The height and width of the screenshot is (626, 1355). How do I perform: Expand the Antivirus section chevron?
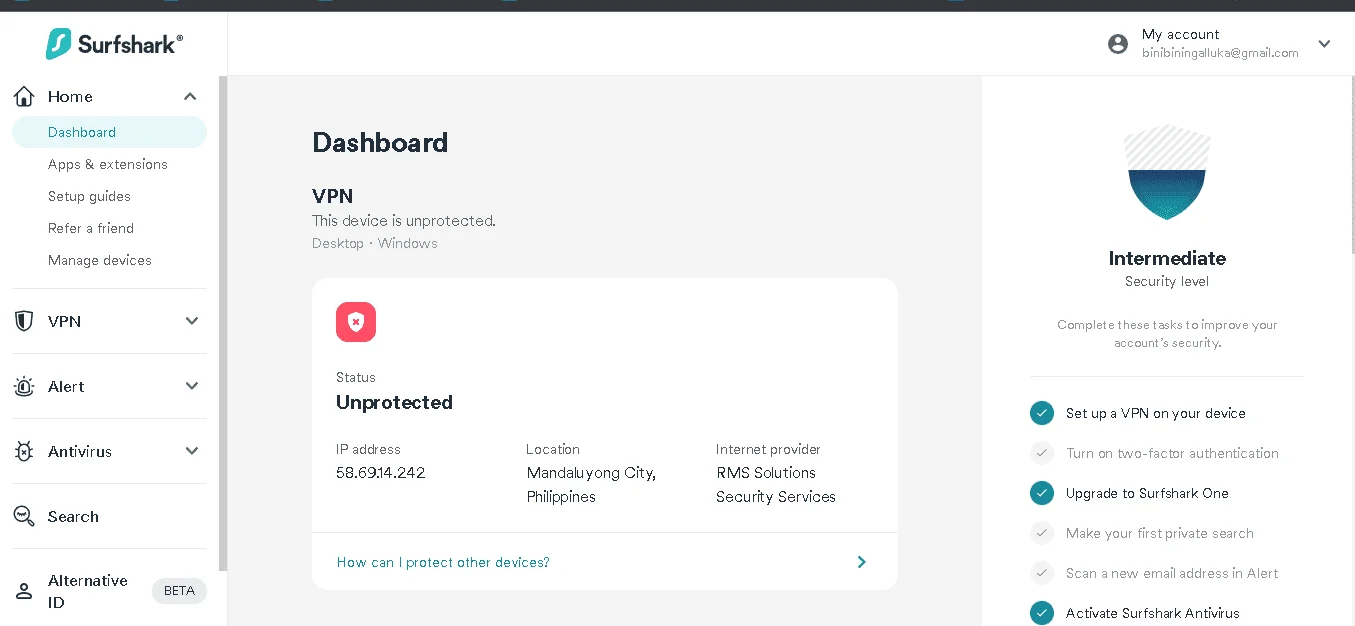point(192,451)
